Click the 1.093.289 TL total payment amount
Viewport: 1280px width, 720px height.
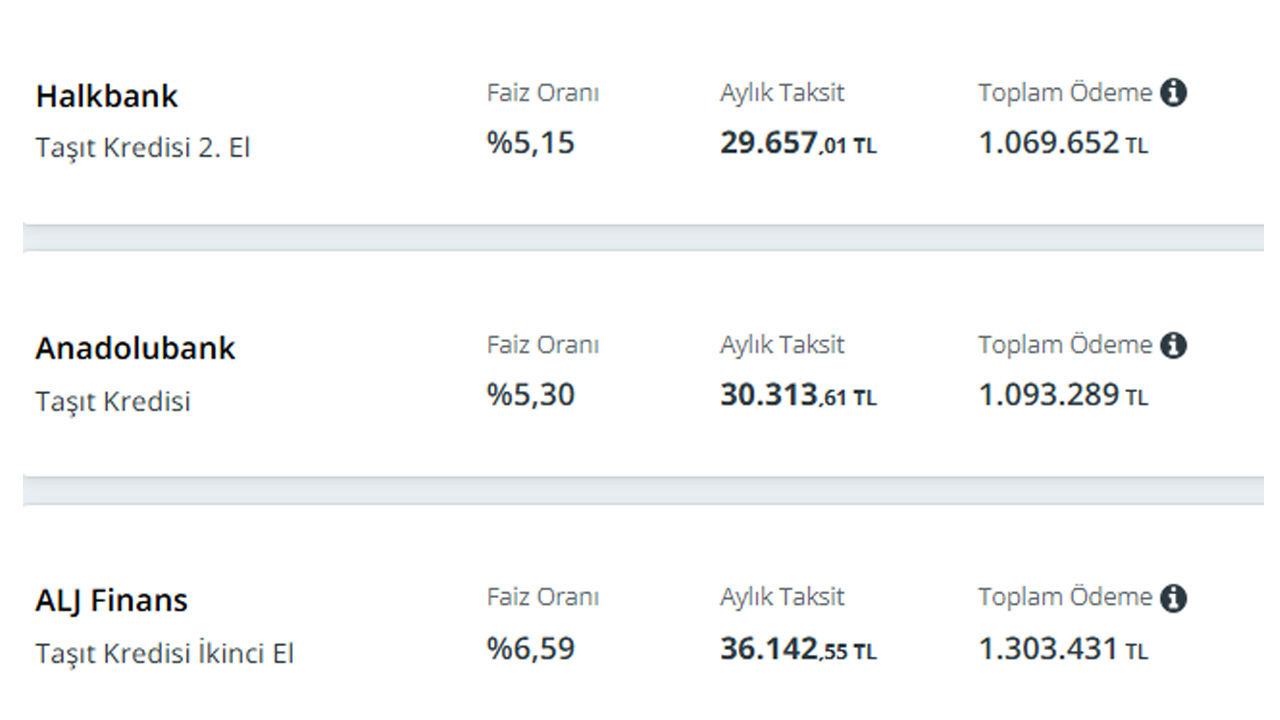(x=1062, y=395)
